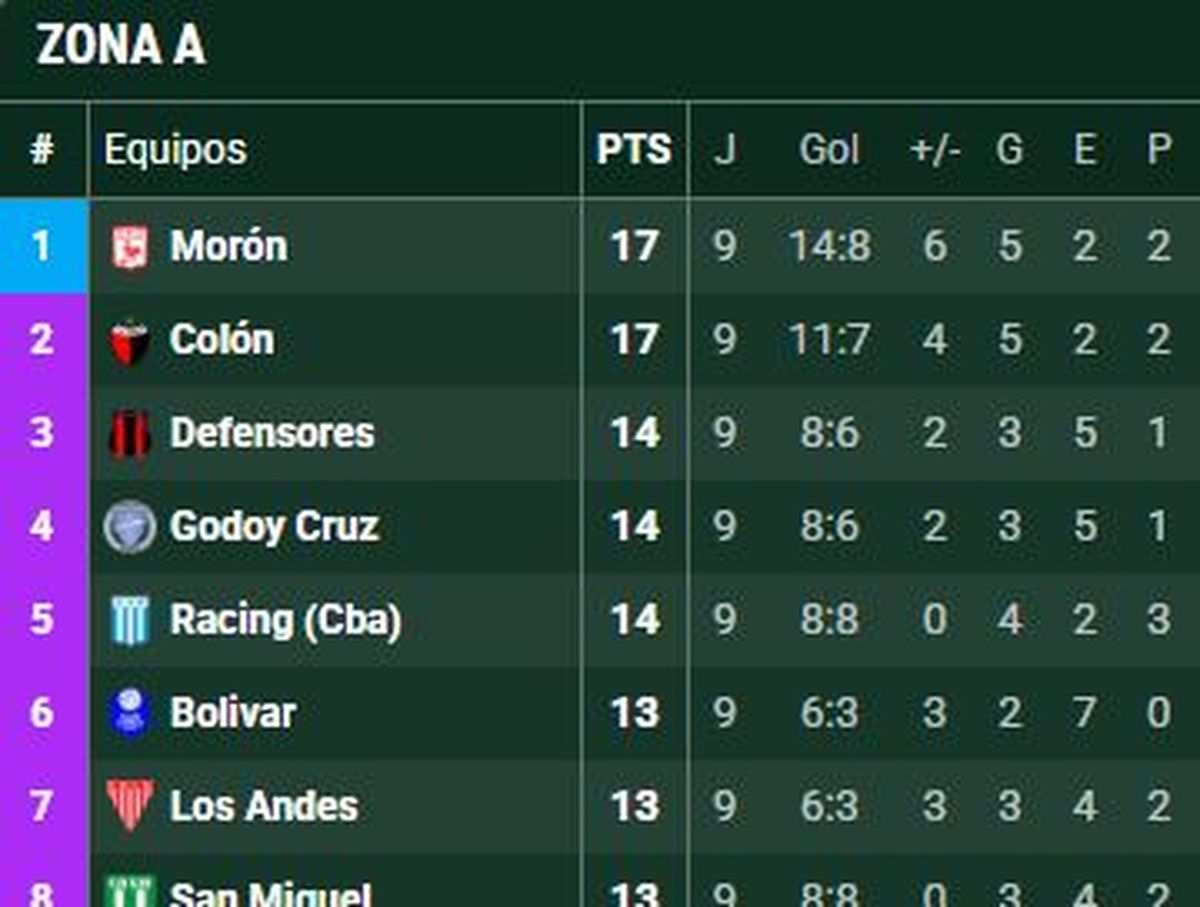Click the Gol column header
This screenshot has width=1200, height=907.
(x=829, y=150)
